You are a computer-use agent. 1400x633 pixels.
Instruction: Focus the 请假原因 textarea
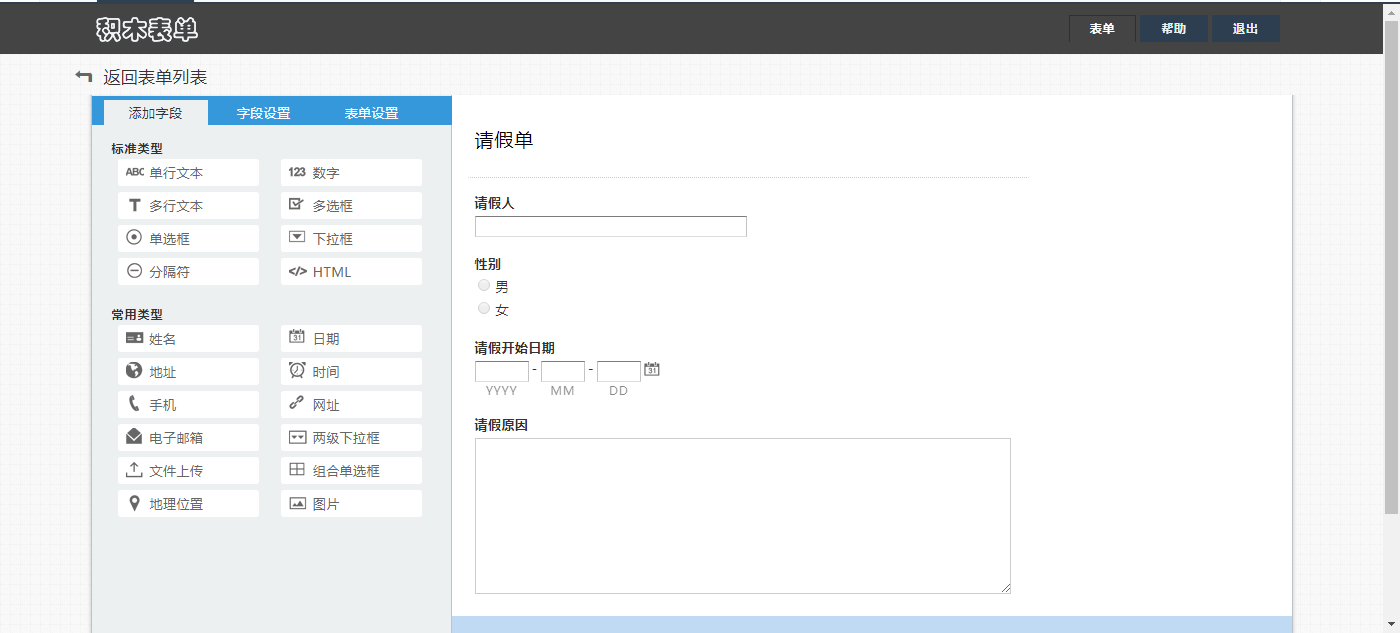pyautogui.click(x=743, y=516)
